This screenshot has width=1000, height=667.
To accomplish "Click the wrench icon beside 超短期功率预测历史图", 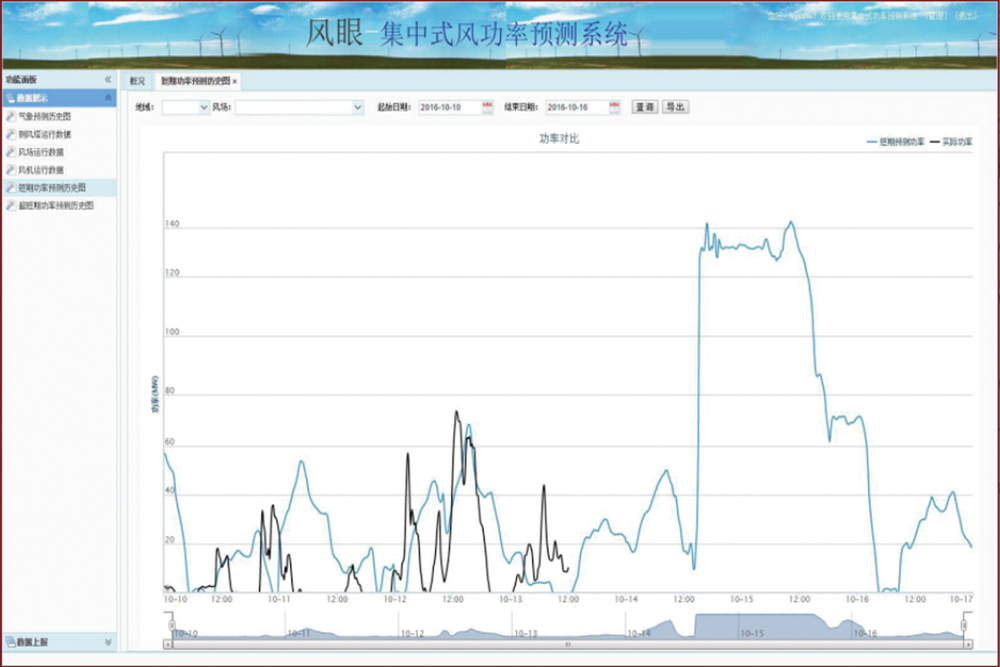I will [x=11, y=205].
